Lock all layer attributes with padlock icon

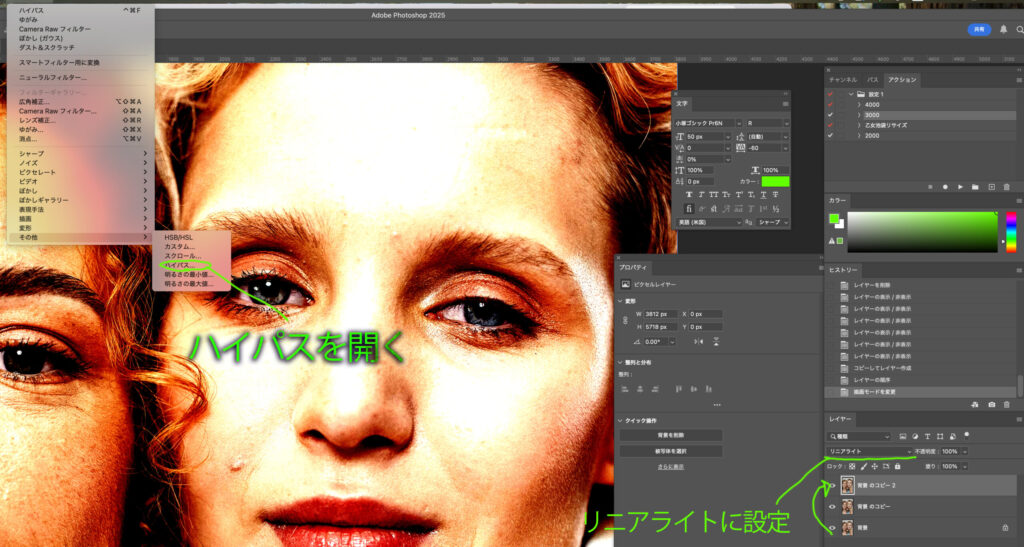897,467
